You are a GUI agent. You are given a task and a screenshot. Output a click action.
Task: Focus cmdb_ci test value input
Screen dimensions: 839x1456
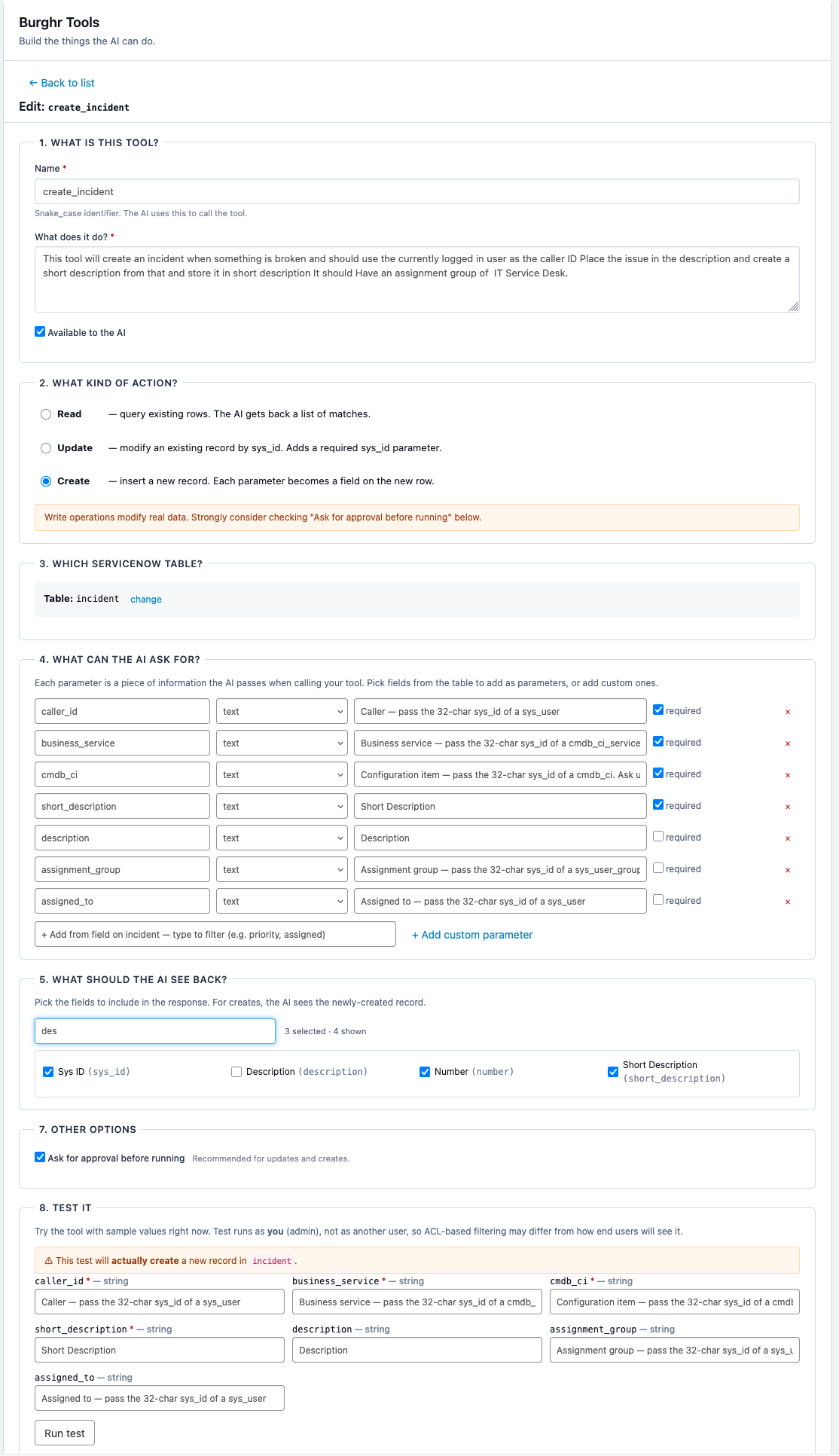(675, 1302)
